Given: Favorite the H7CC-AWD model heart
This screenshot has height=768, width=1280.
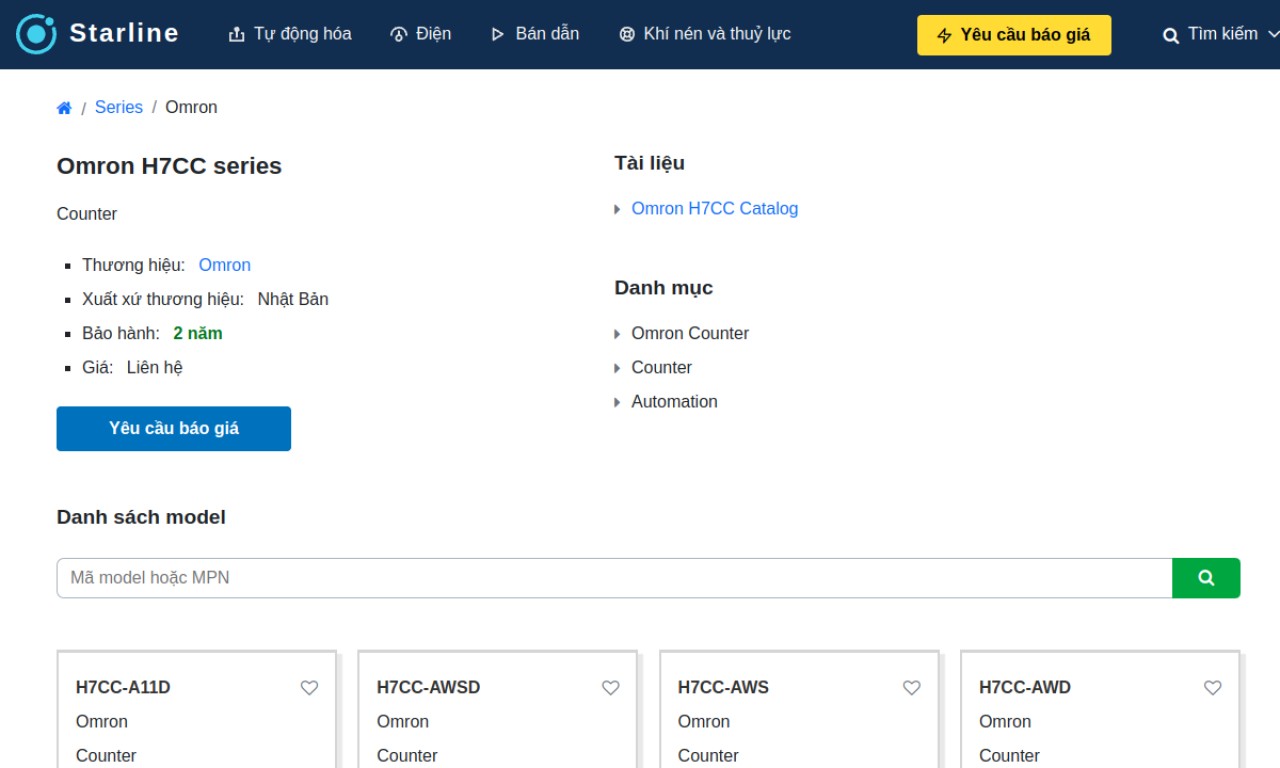Looking at the screenshot, I should tap(1213, 688).
